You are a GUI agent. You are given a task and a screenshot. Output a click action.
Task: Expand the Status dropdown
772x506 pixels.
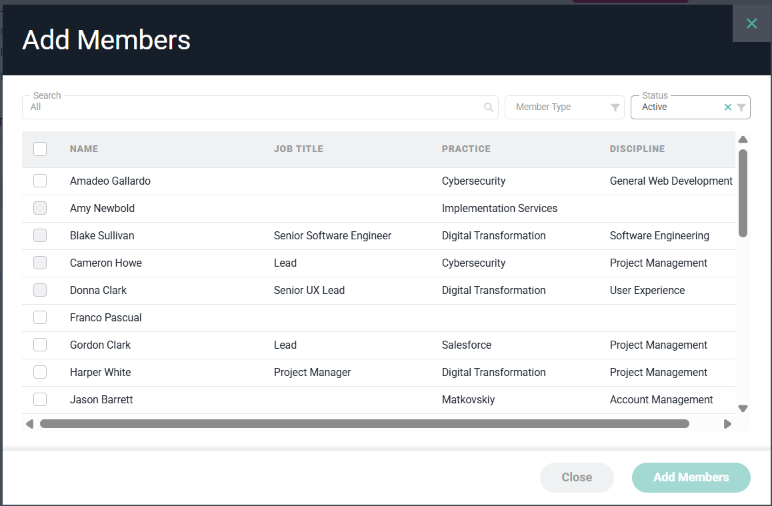click(690, 107)
